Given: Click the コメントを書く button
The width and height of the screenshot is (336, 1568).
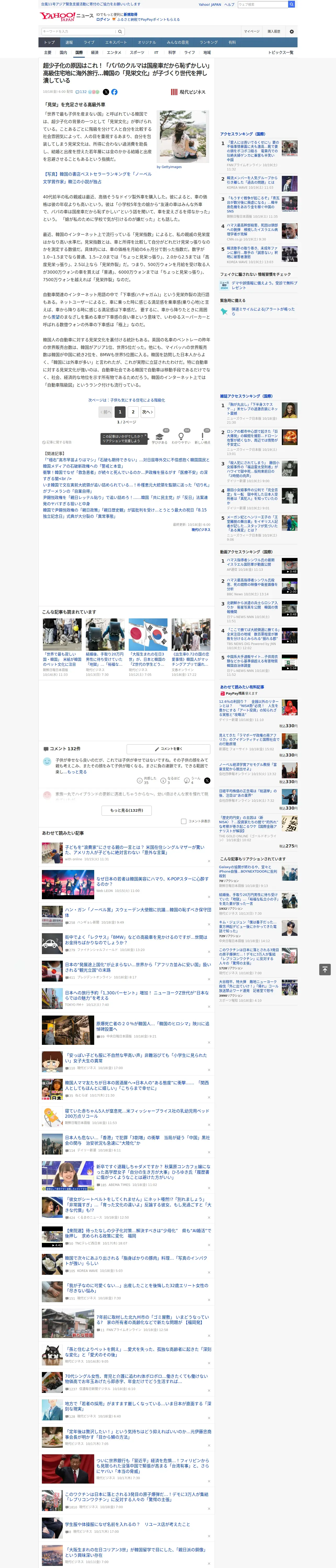Looking at the screenshot, I should click(x=169, y=749).
